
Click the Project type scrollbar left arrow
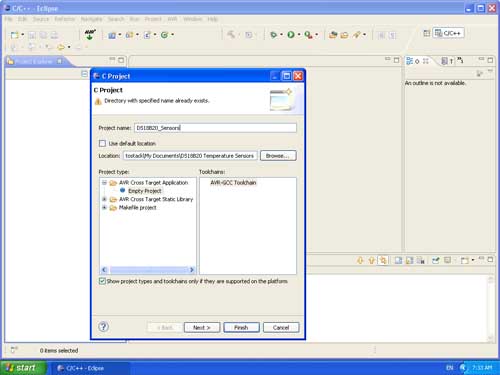(x=104, y=270)
